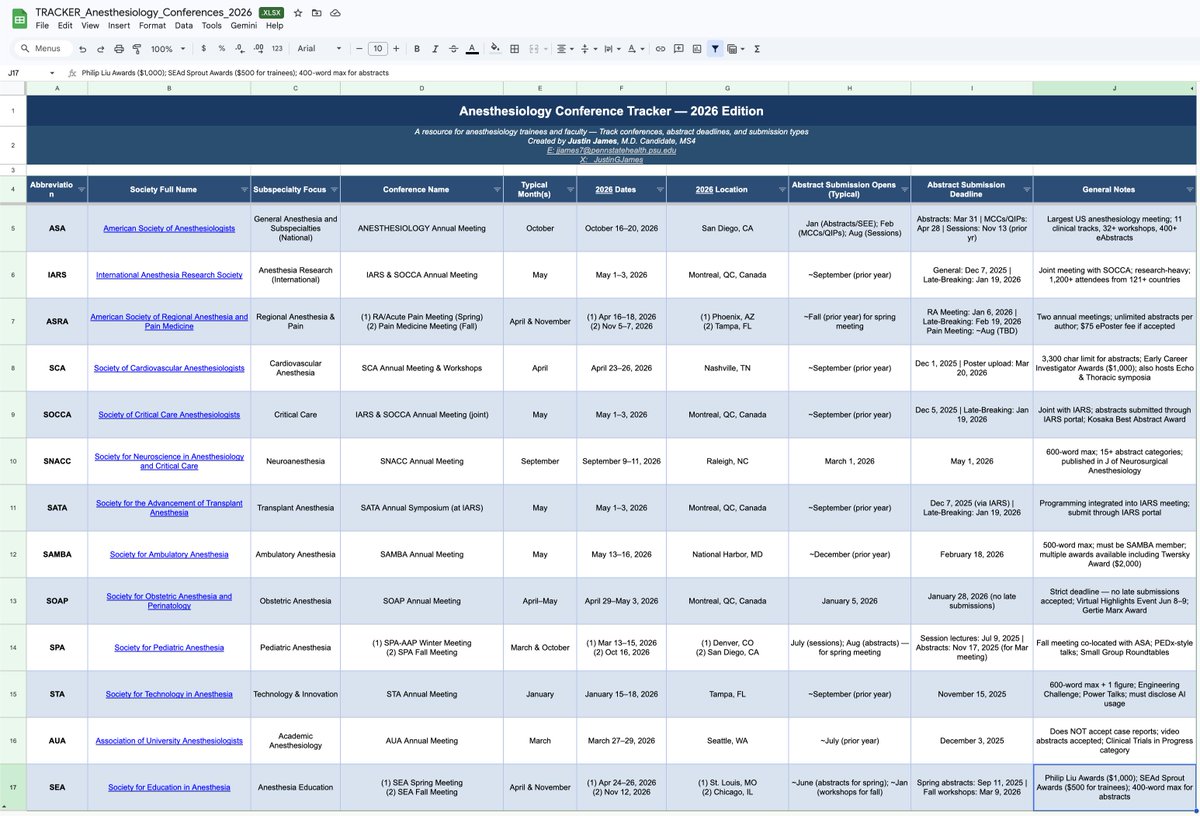Image resolution: width=1200 pixels, height=816 pixels.
Task: Toggle strikethrough formatting
Action: pos(453,48)
